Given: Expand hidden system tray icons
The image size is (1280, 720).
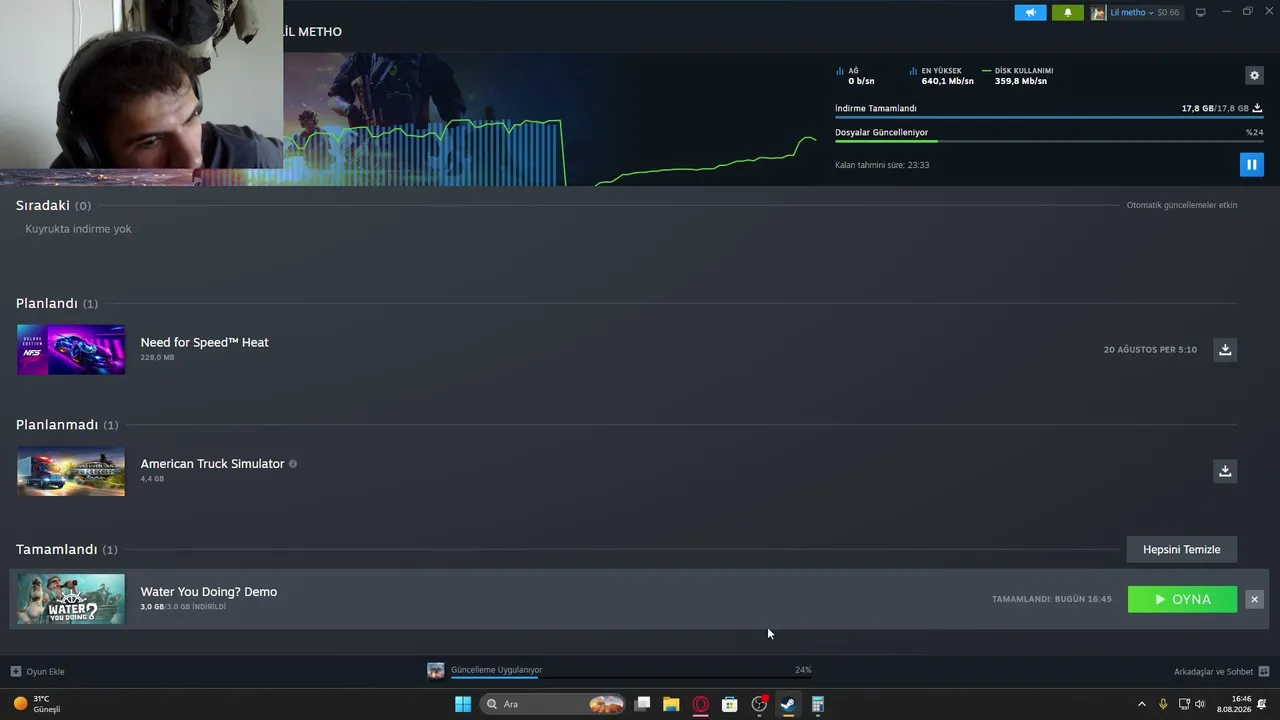Looking at the screenshot, I should pos(1142,704).
